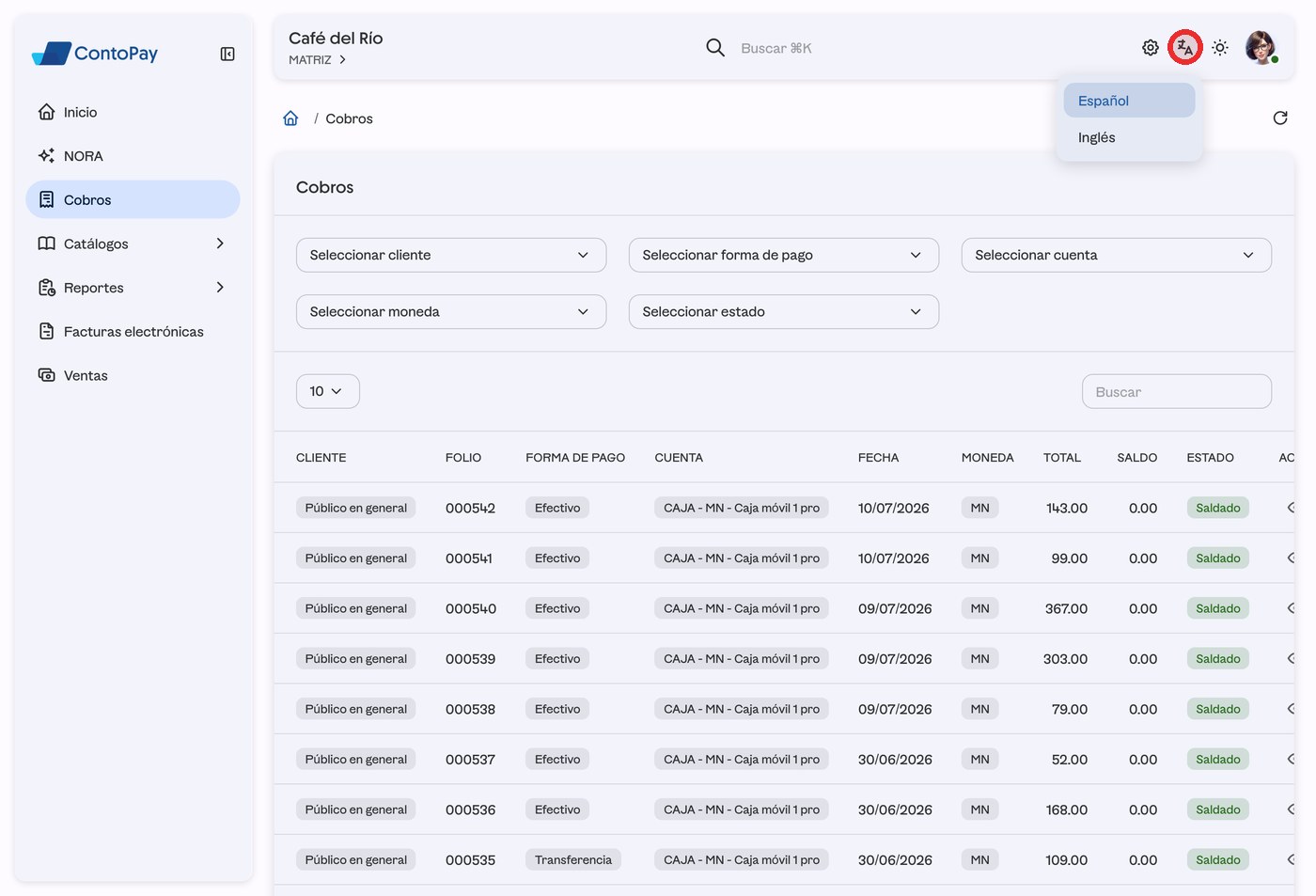This screenshot has width=1316, height=896.
Task: Open MATRIZ branch selector
Action: pos(318,59)
